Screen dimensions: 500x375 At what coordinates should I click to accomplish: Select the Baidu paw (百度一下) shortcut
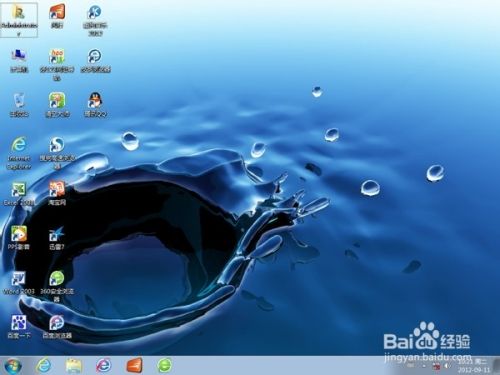click(x=19, y=327)
